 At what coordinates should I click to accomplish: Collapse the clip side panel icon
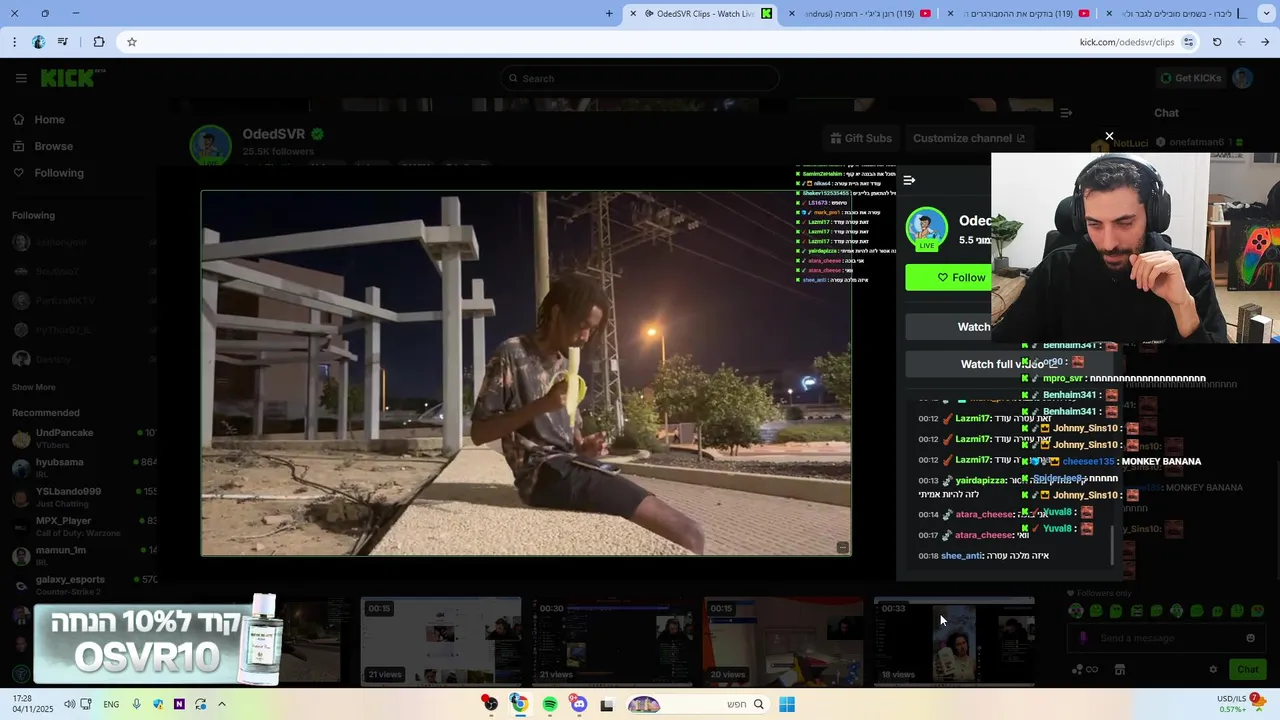909,180
